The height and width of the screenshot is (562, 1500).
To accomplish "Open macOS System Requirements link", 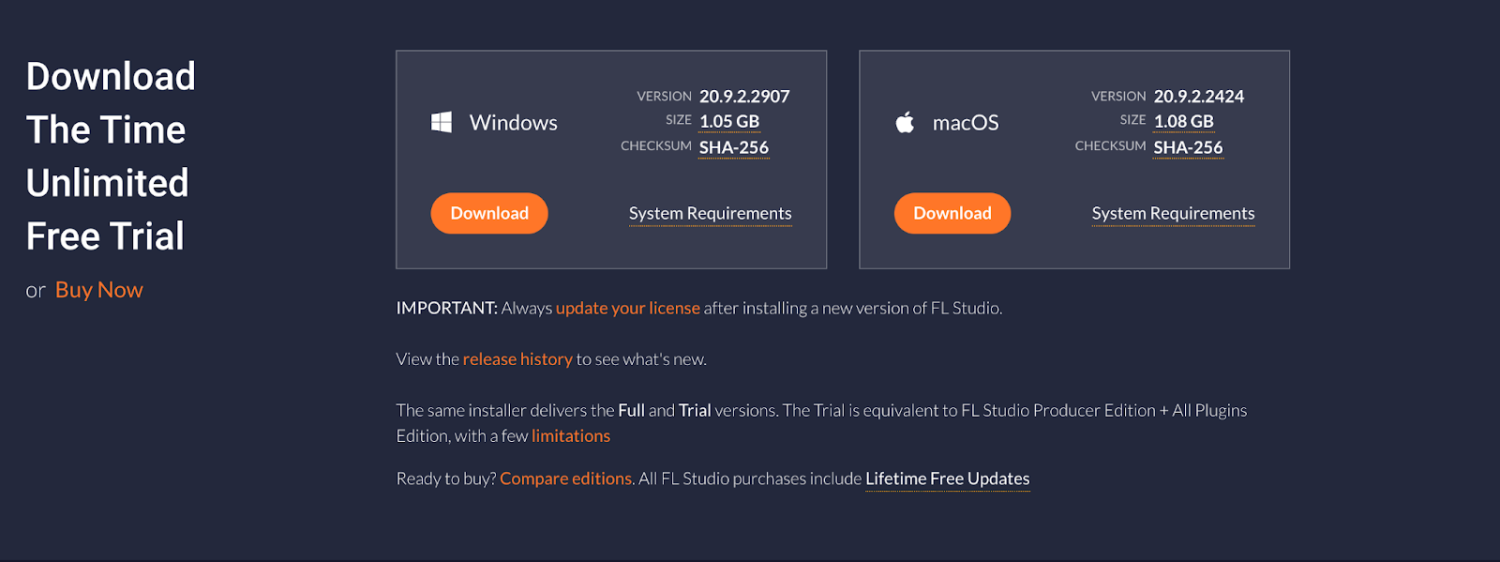I will (x=1173, y=214).
